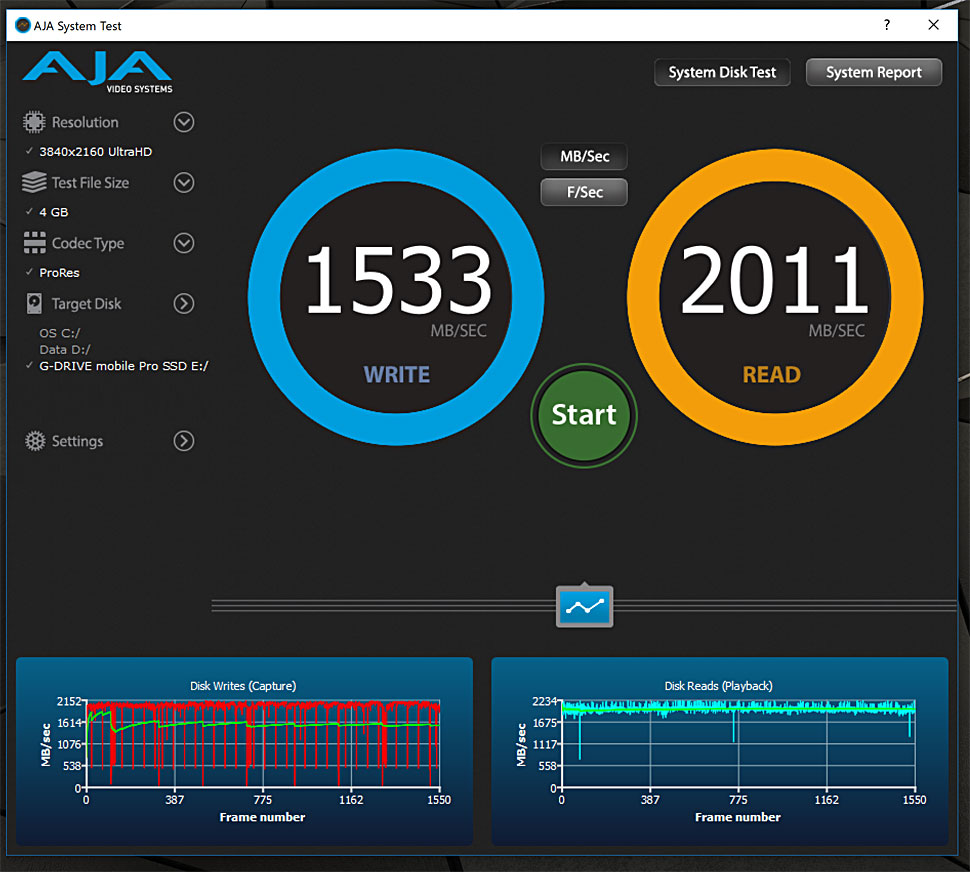Click the Test File Size stack icon
The width and height of the screenshot is (970, 872).
coord(34,182)
